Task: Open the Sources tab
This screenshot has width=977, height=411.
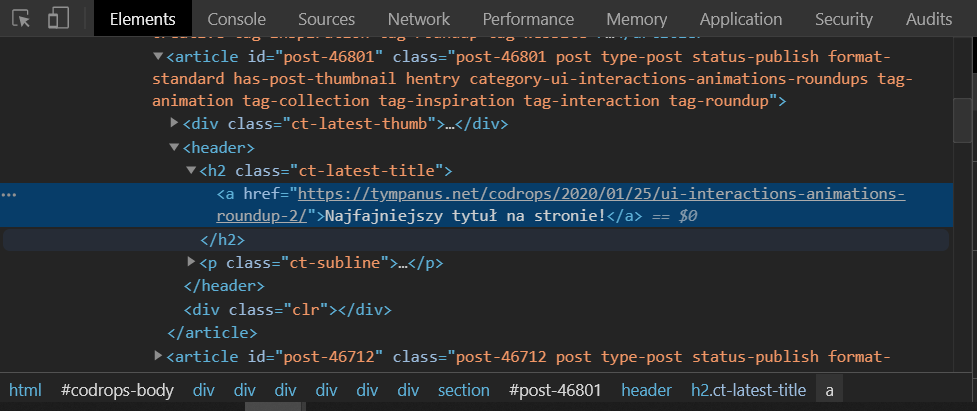Action: [326, 19]
